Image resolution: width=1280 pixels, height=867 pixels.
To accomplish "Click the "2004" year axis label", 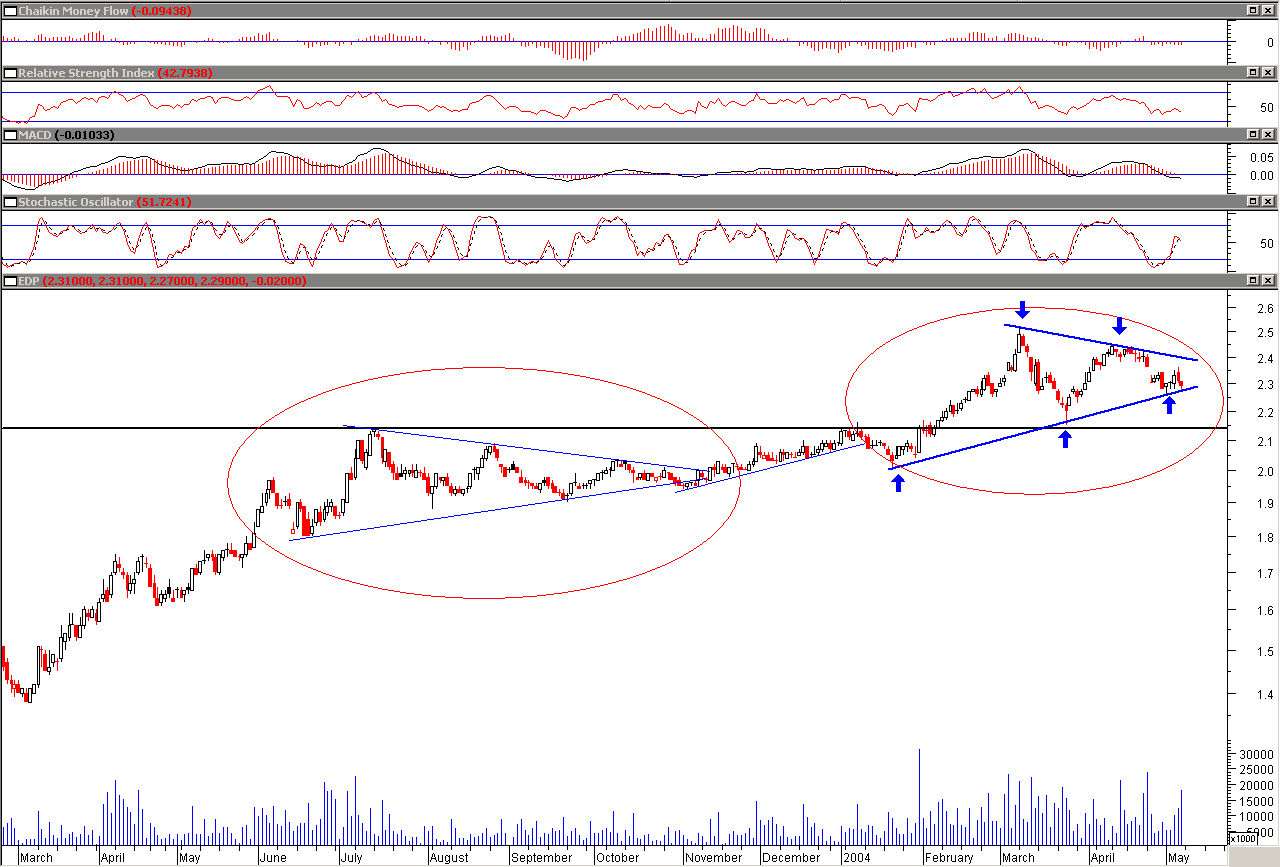I will click(x=857, y=858).
